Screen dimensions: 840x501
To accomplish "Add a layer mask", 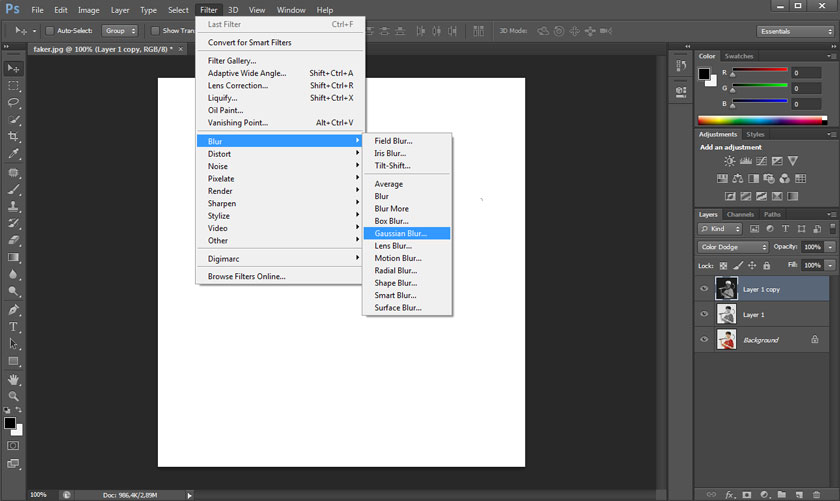I will pyautogui.click(x=747, y=495).
